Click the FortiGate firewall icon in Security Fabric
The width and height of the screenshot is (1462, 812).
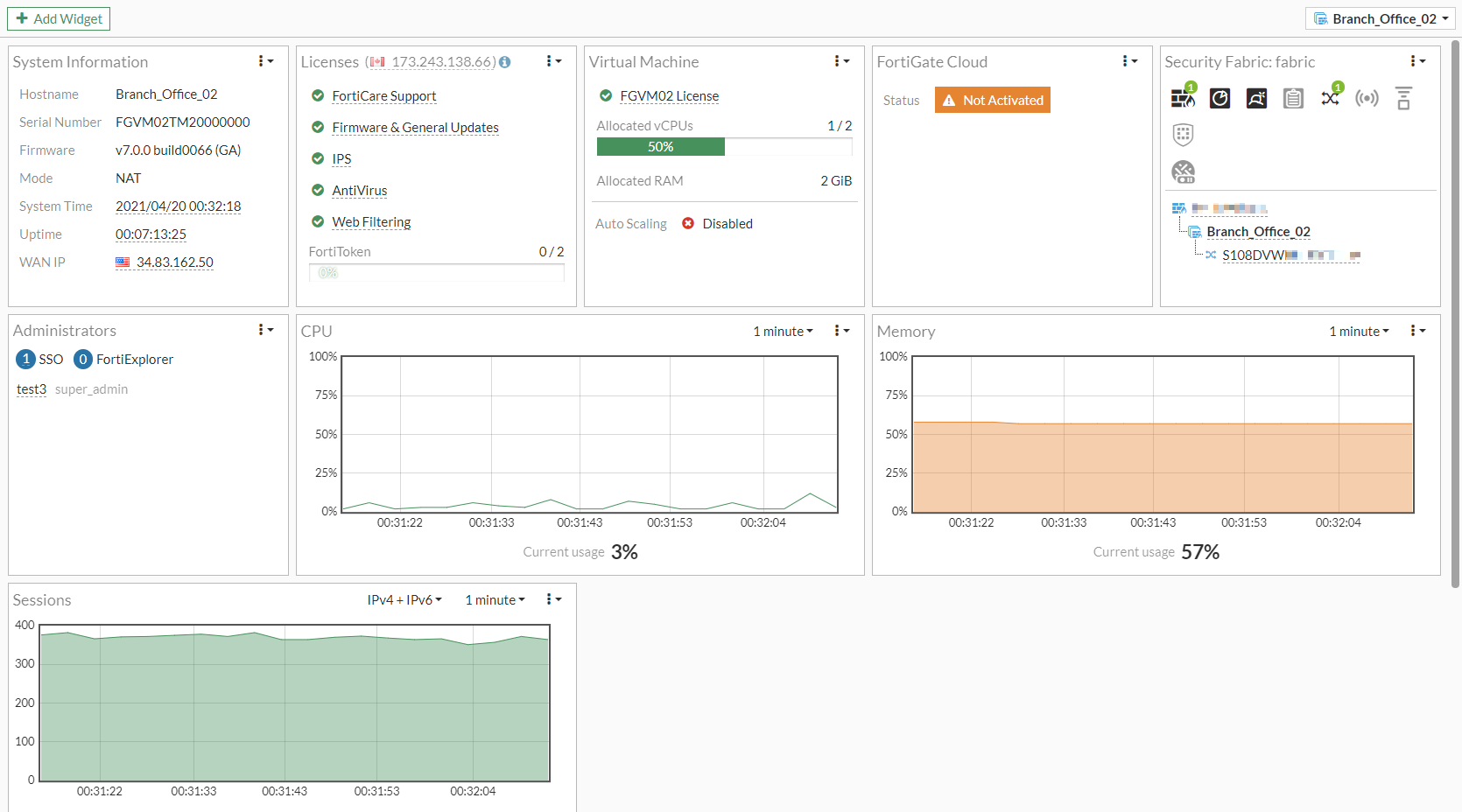1182,99
